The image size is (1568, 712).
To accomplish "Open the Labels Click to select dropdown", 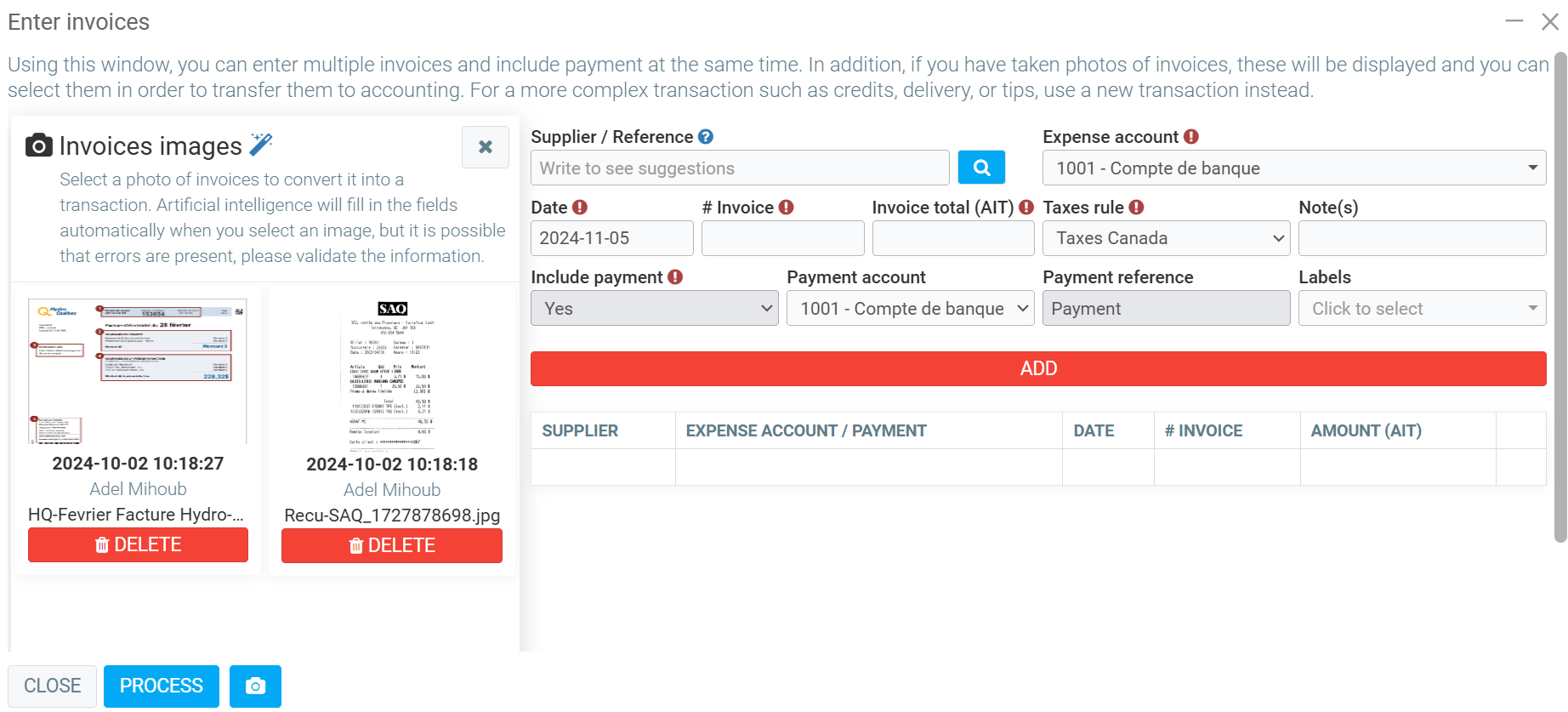I will (x=1422, y=309).
